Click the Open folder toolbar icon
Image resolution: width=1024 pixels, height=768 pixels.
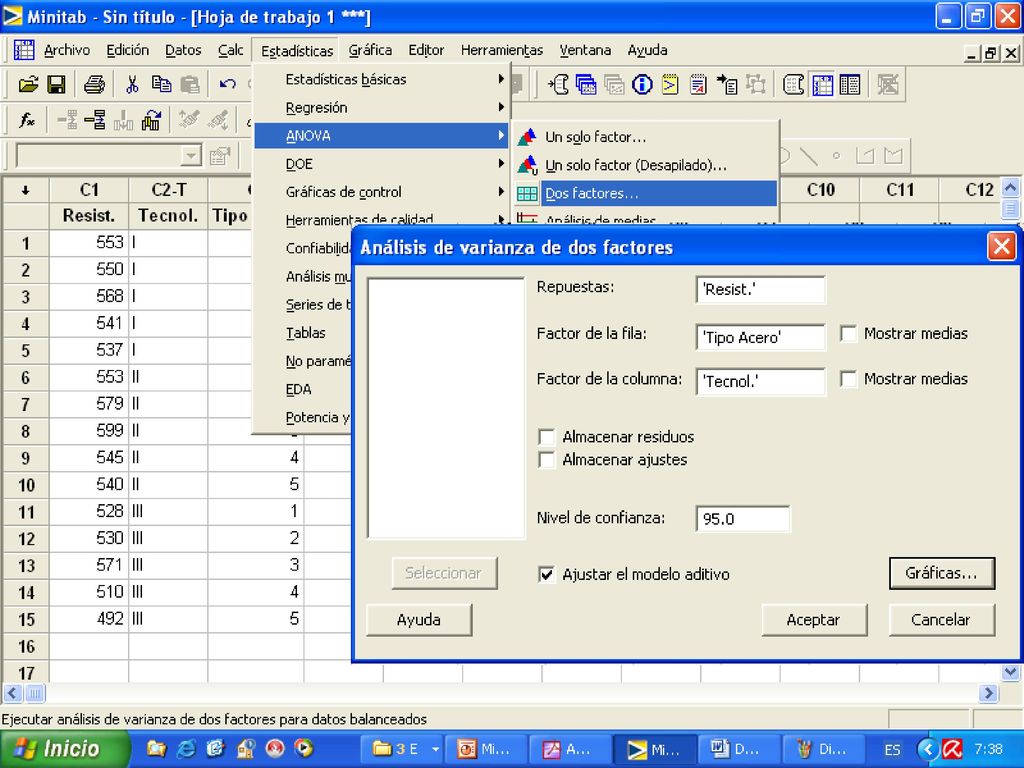pos(28,84)
